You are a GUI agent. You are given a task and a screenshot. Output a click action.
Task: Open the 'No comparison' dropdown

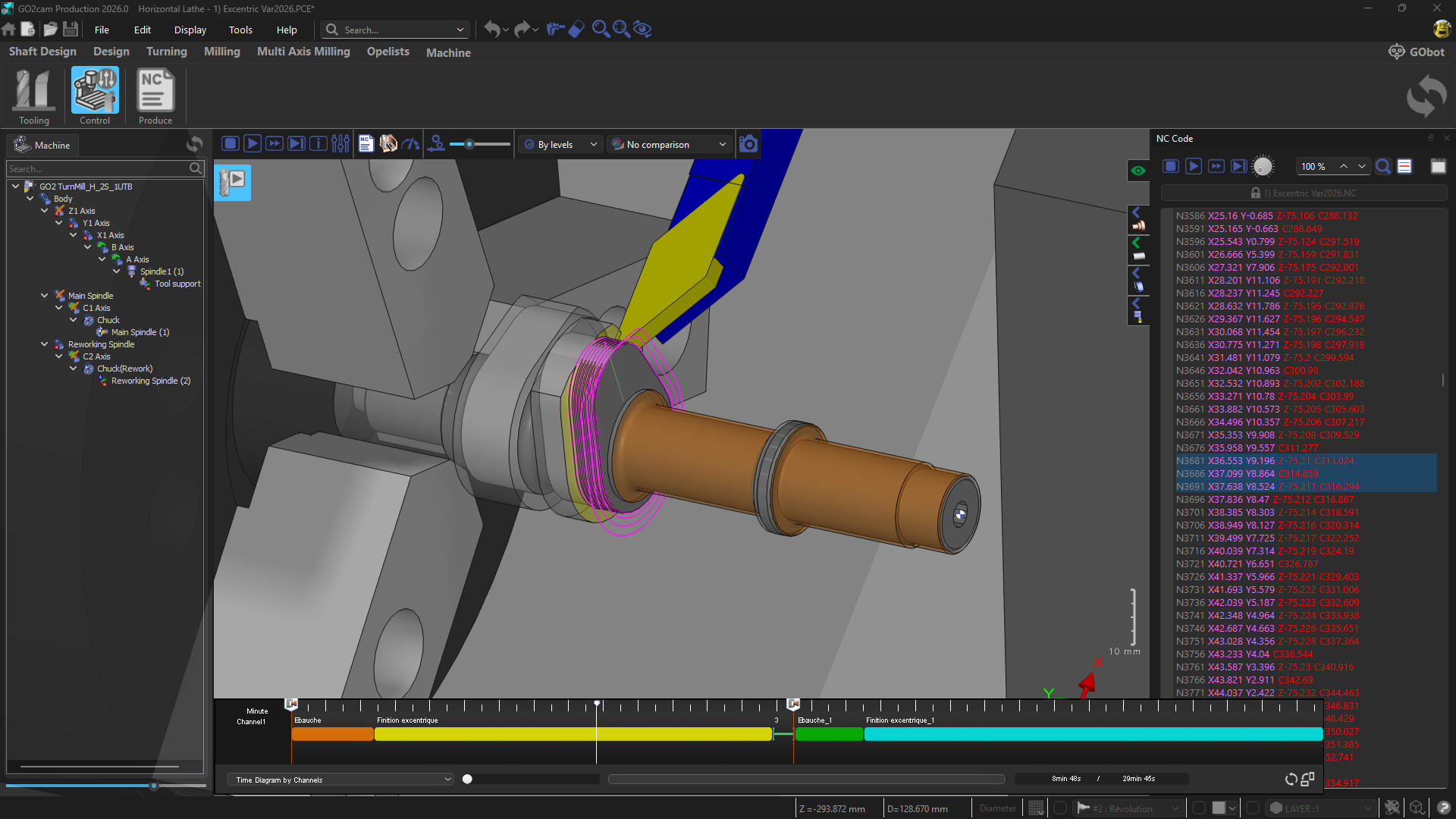(x=669, y=144)
